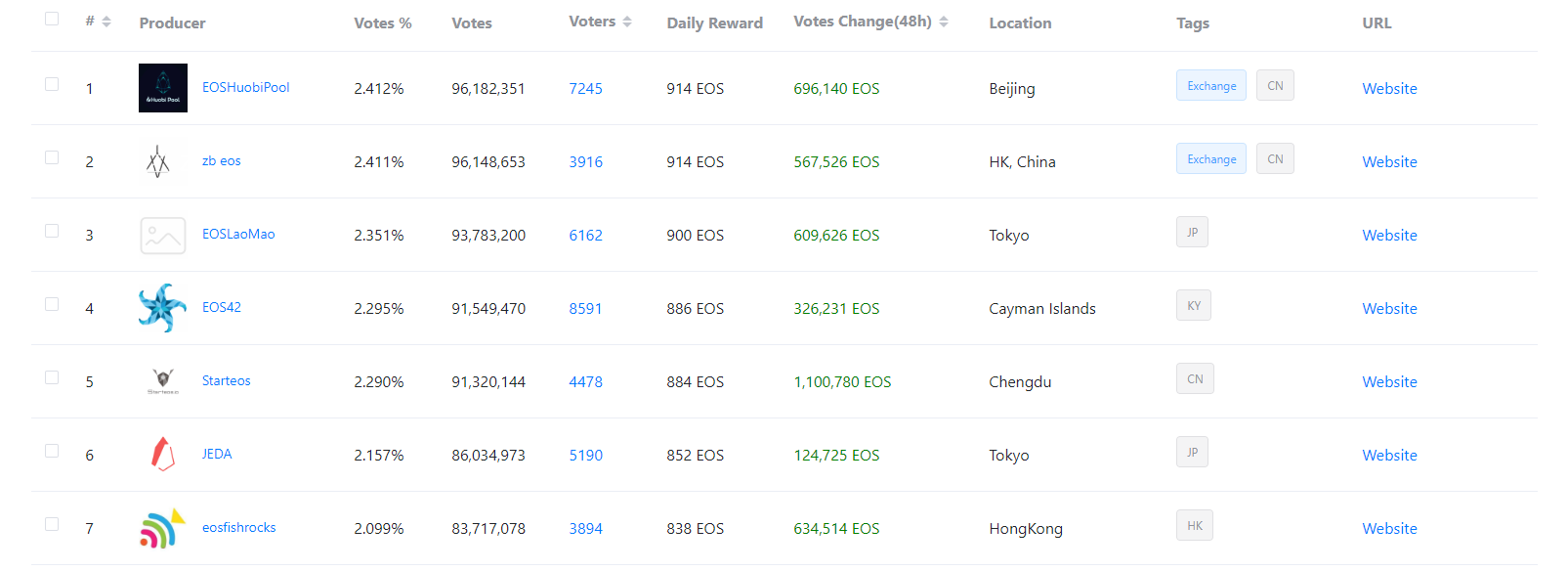
Task: Click the 8591 voters link for EOS42
Action: 585,307
